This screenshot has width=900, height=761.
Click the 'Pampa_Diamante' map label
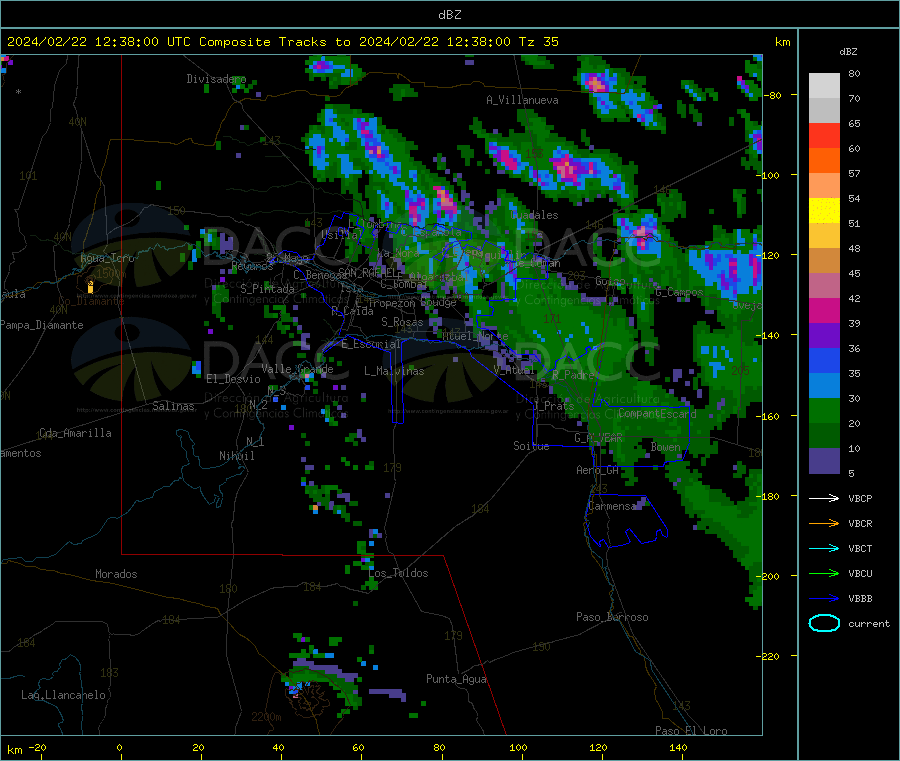(41, 325)
